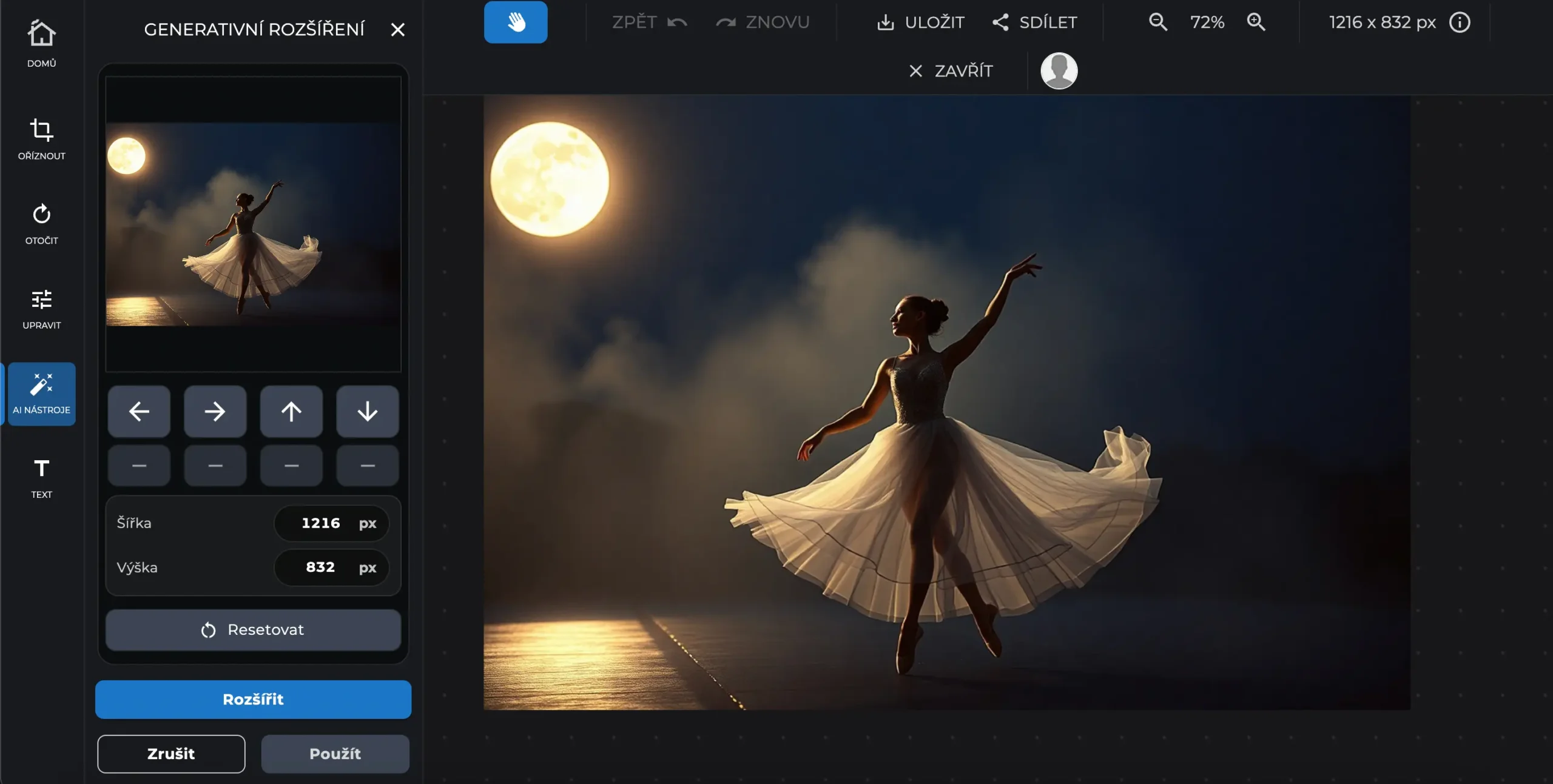Open Uložit save option
The image size is (1553, 784).
pos(920,22)
